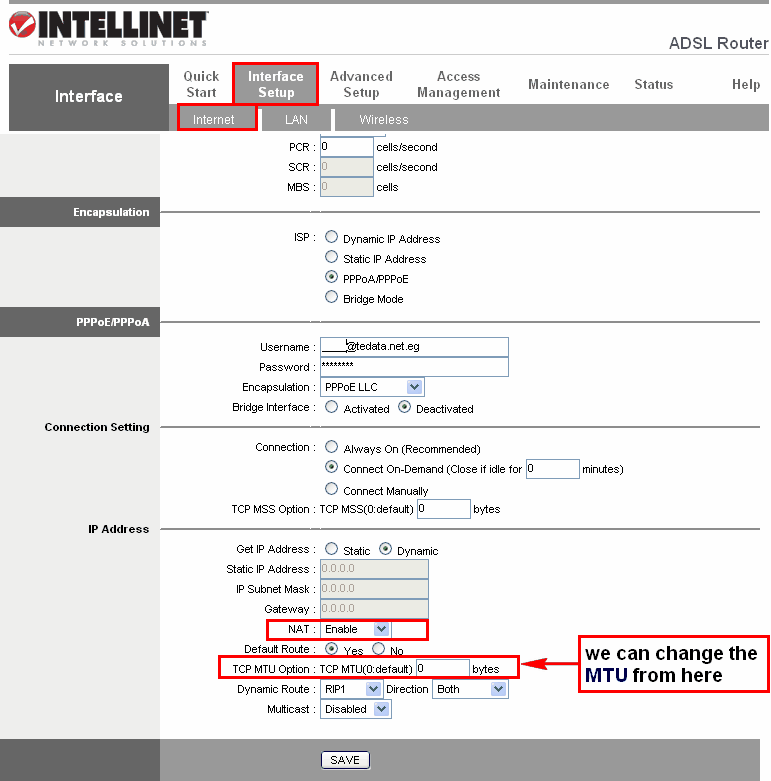The height and width of the screenshot is (781, 771).
Task: Click the IP Subnet Mask field
Action: [x=374, y=589]
